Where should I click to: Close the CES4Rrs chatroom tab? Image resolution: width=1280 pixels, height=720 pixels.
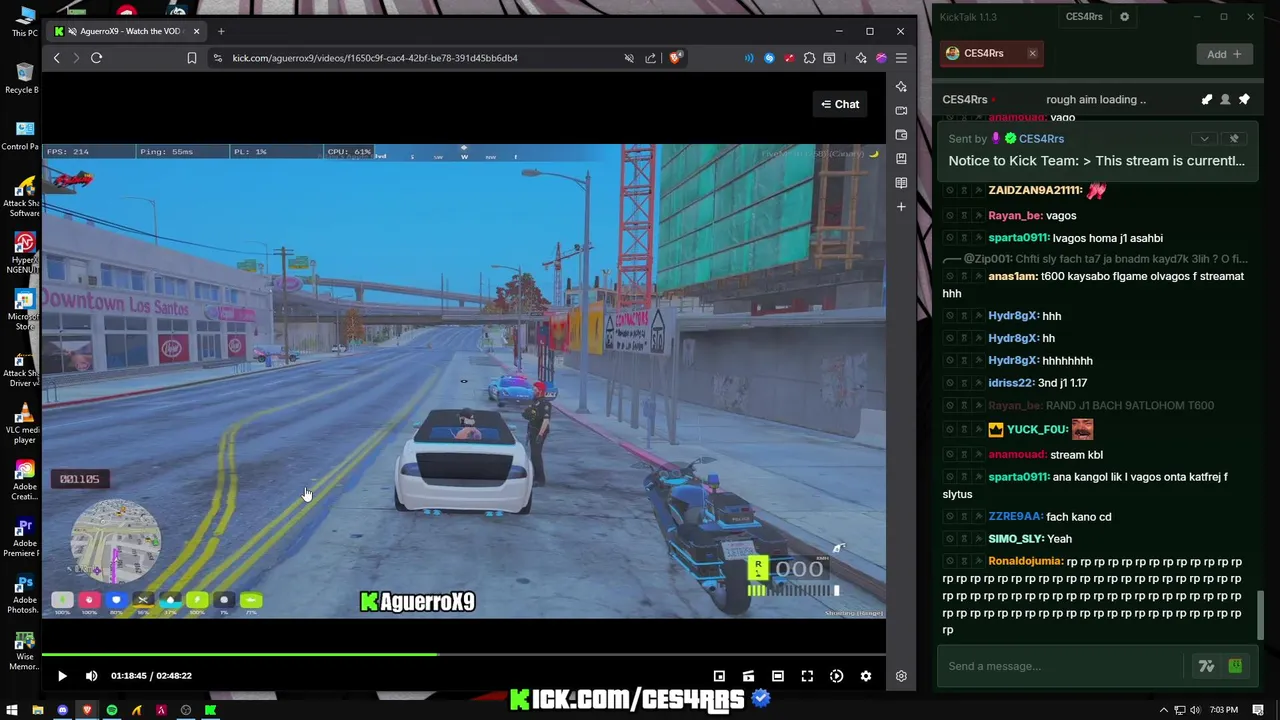pos(1032,53)
